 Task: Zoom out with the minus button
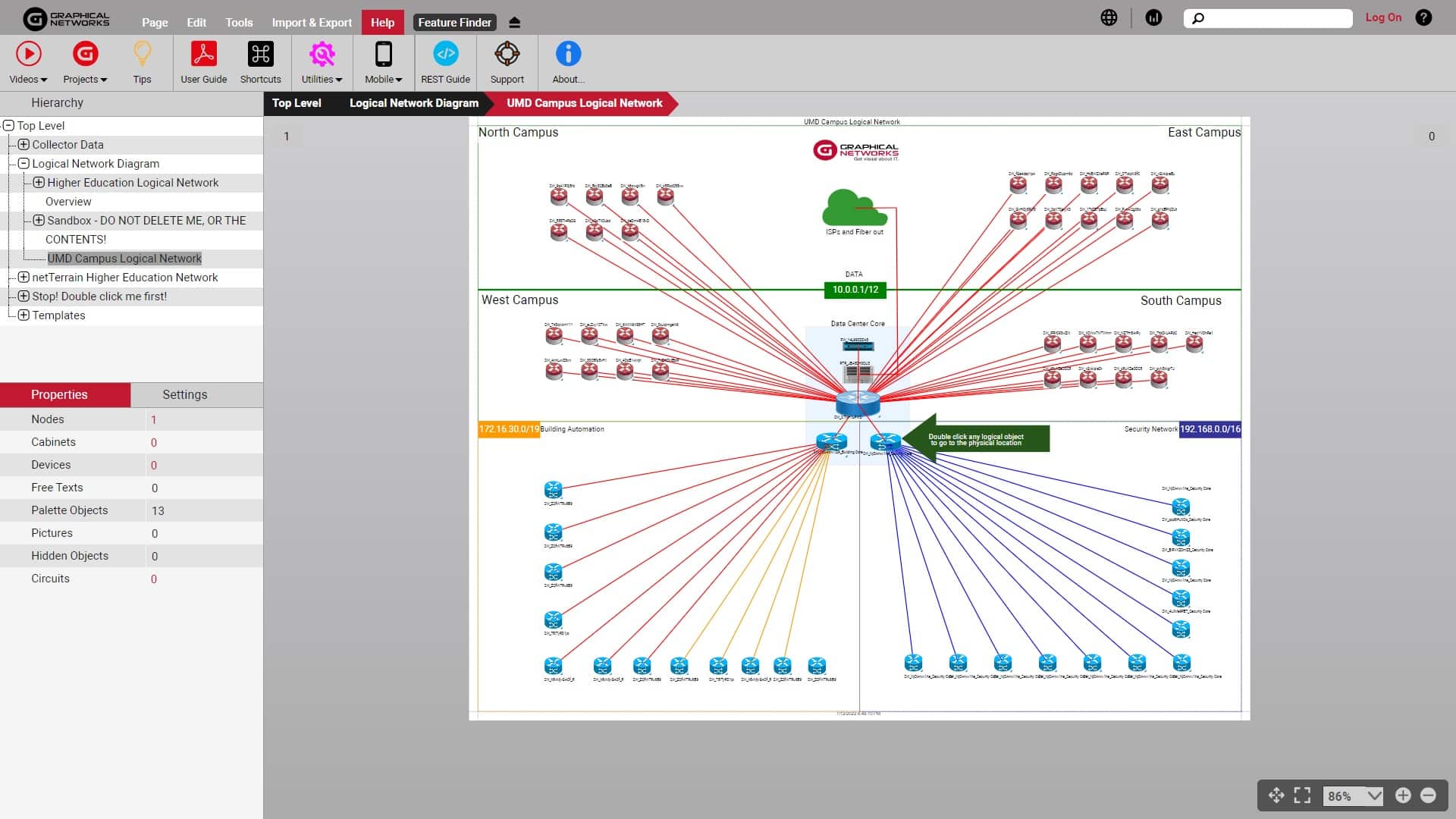coord(1428,795)
